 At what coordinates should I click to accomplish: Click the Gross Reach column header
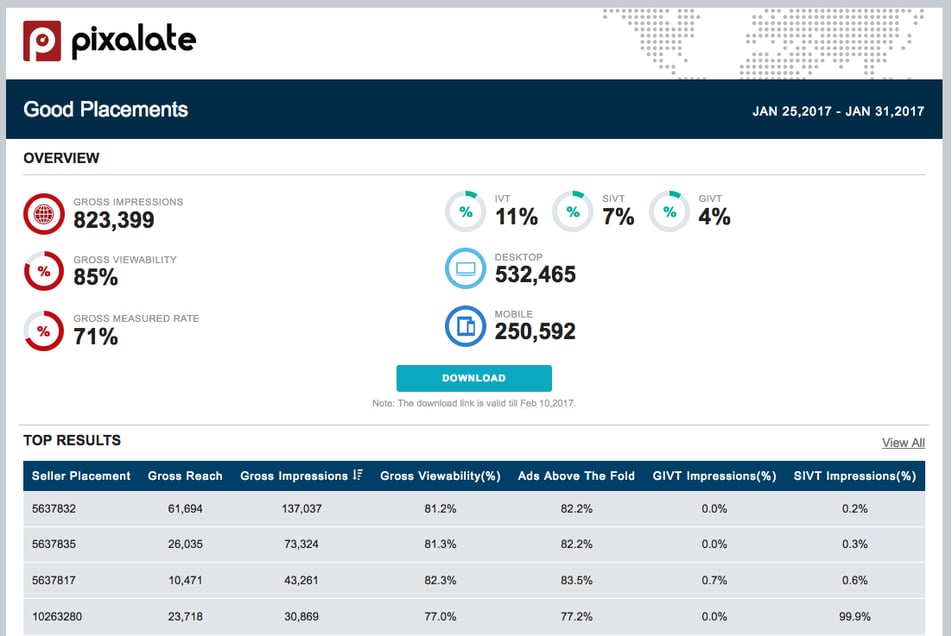pos(185,476)
